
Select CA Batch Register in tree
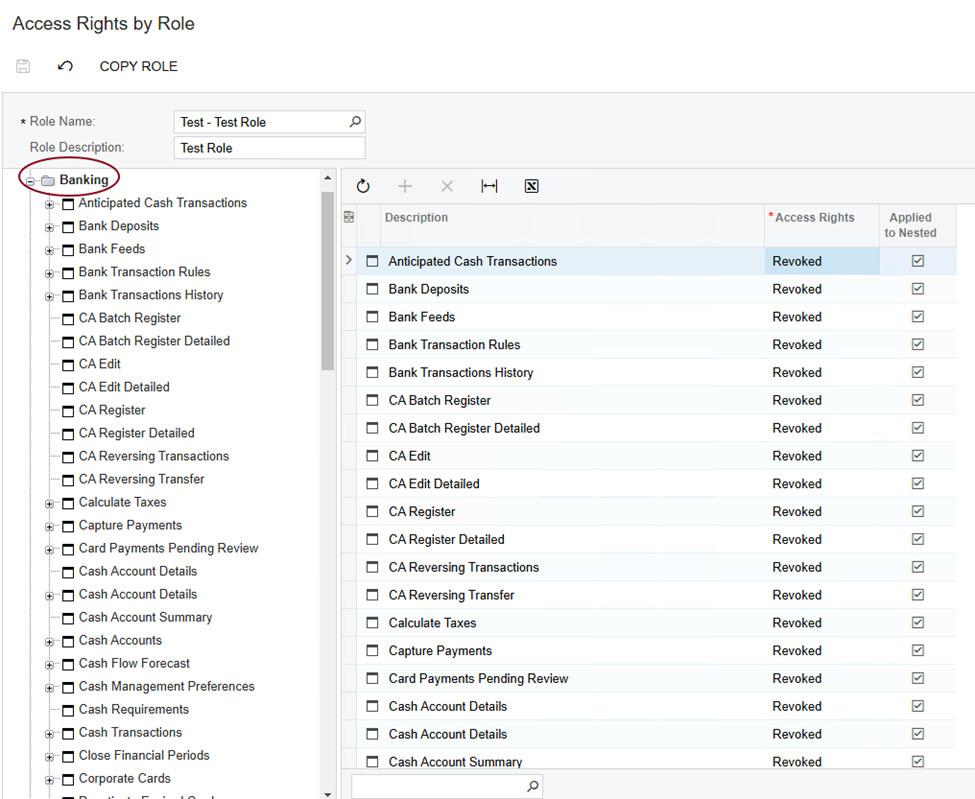129,318
